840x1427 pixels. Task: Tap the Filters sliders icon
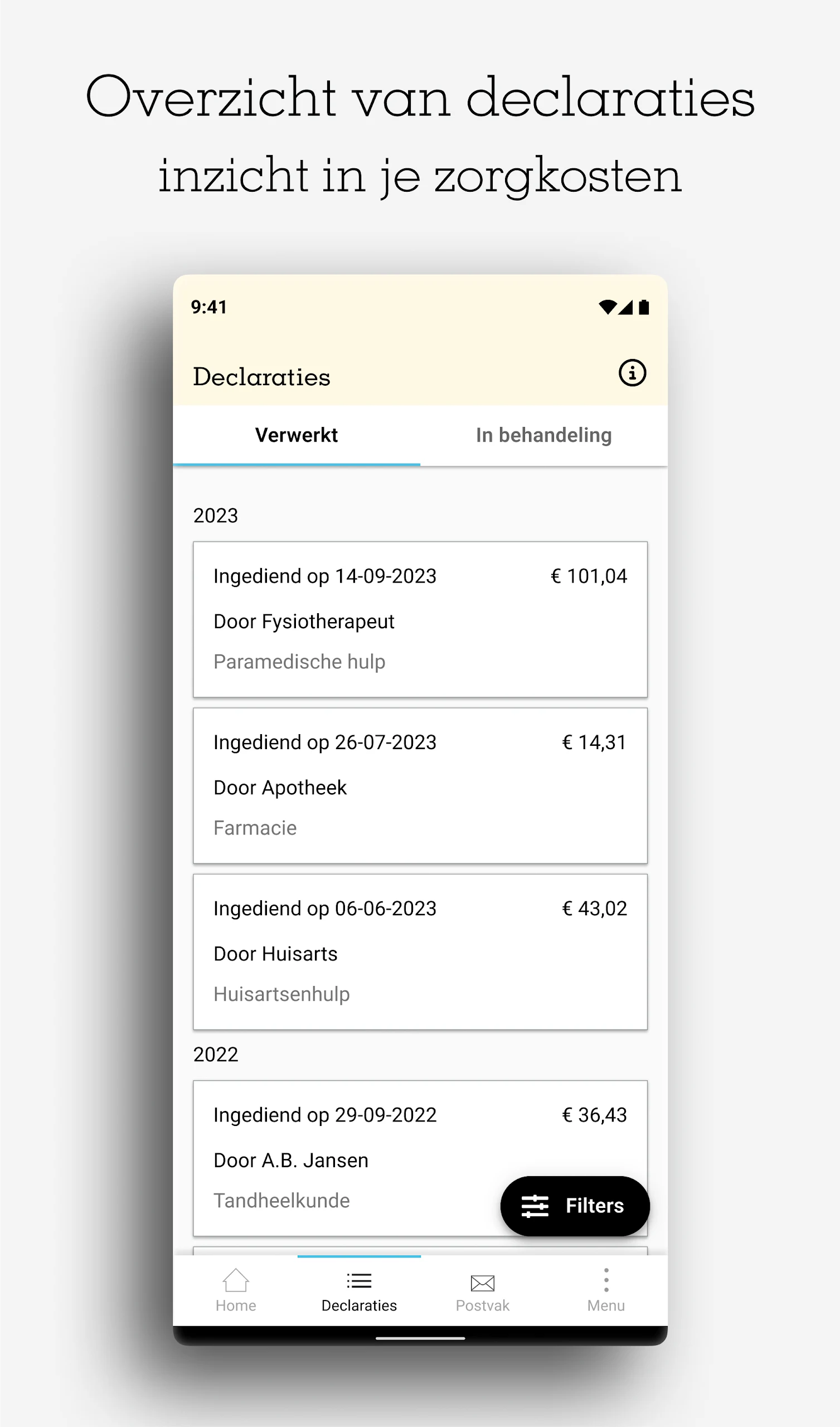535,1206
